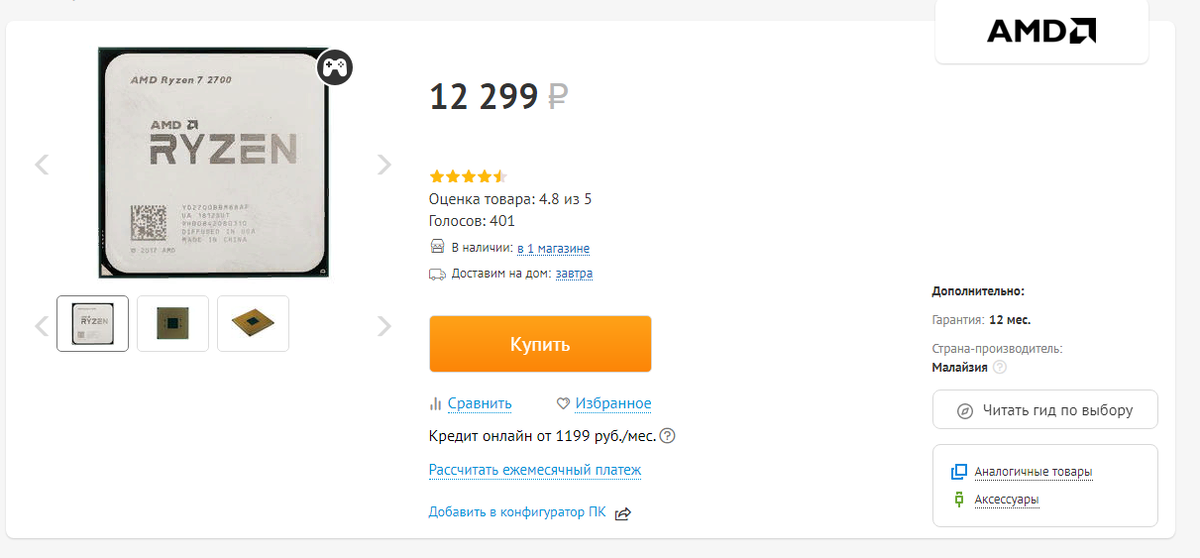This screenshot has width=1200, height=558.
Task: Click the compass icon in guide button
Action: click(x=965, y=410)
